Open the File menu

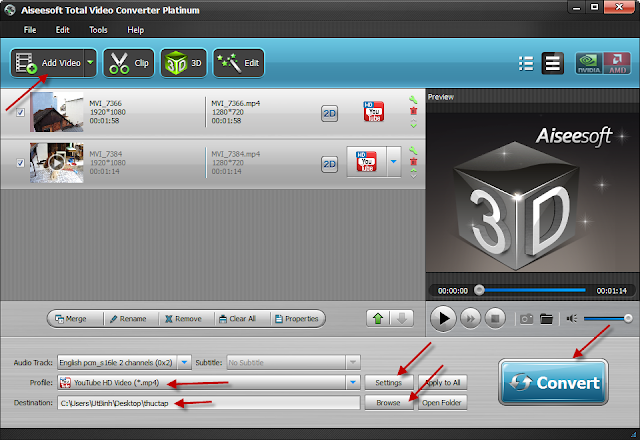tap(30, 30)
